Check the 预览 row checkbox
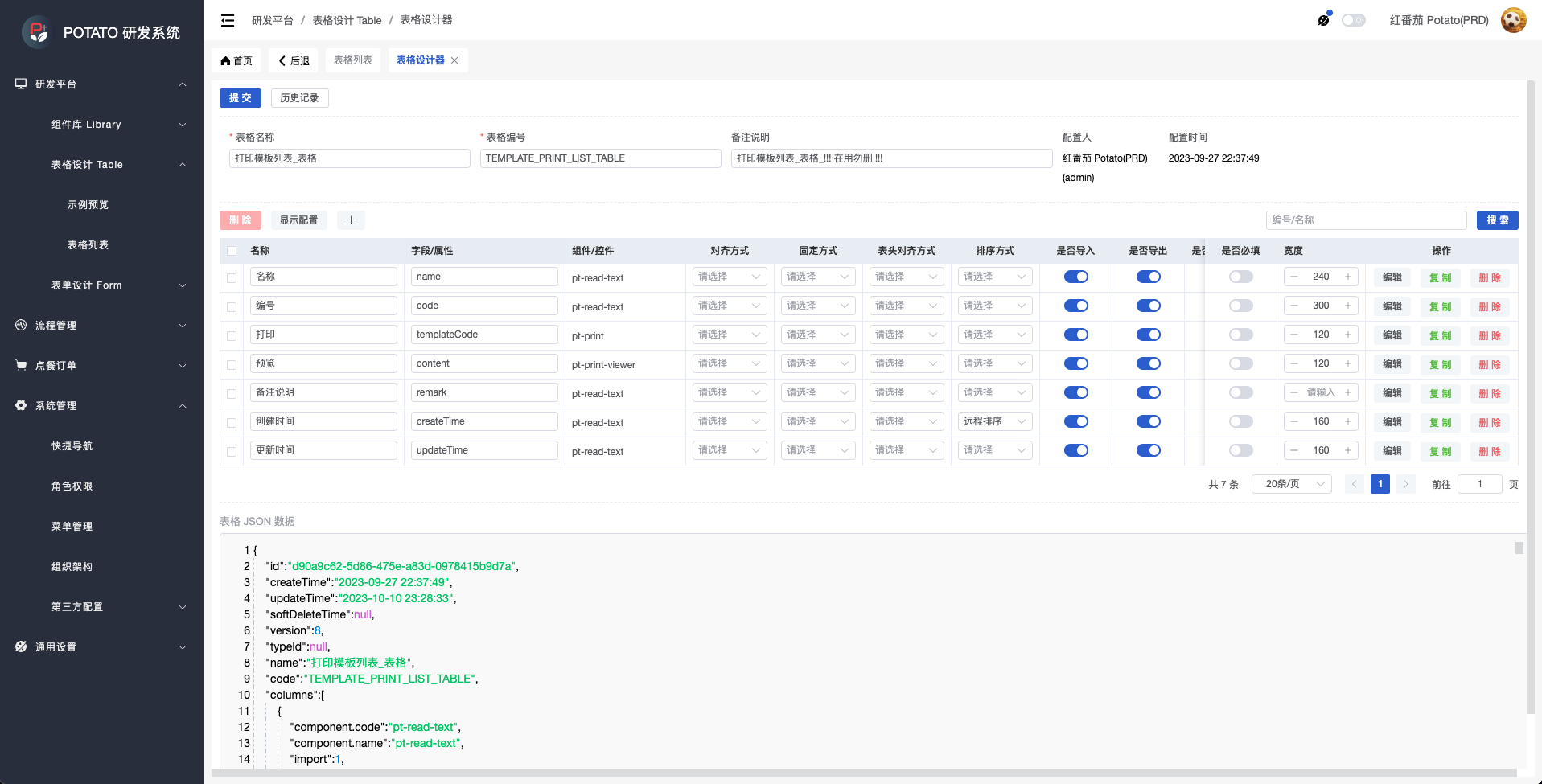Image resolution: width=1542 pixels, height=784 pixels. tap(232, 365)
